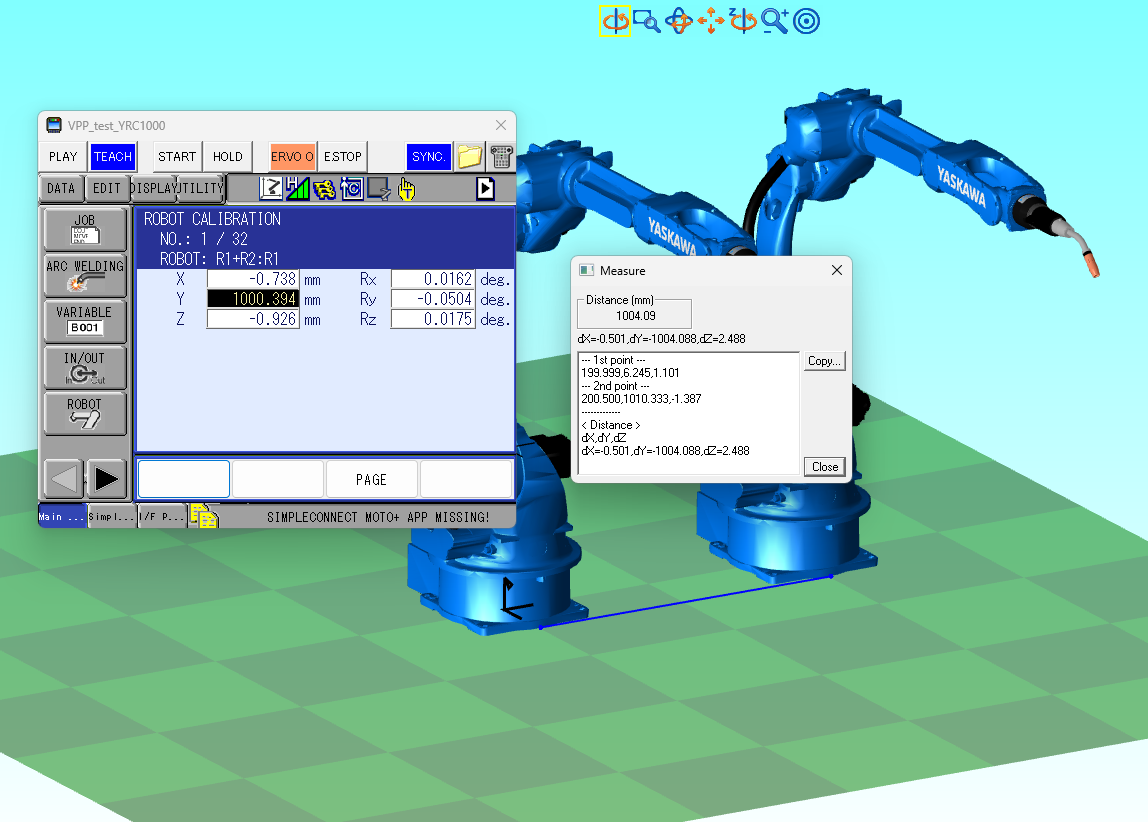The image size is (1148, 822).
Task: Switch the pendant to PLAY mode
Action: (x=63, y=157)
